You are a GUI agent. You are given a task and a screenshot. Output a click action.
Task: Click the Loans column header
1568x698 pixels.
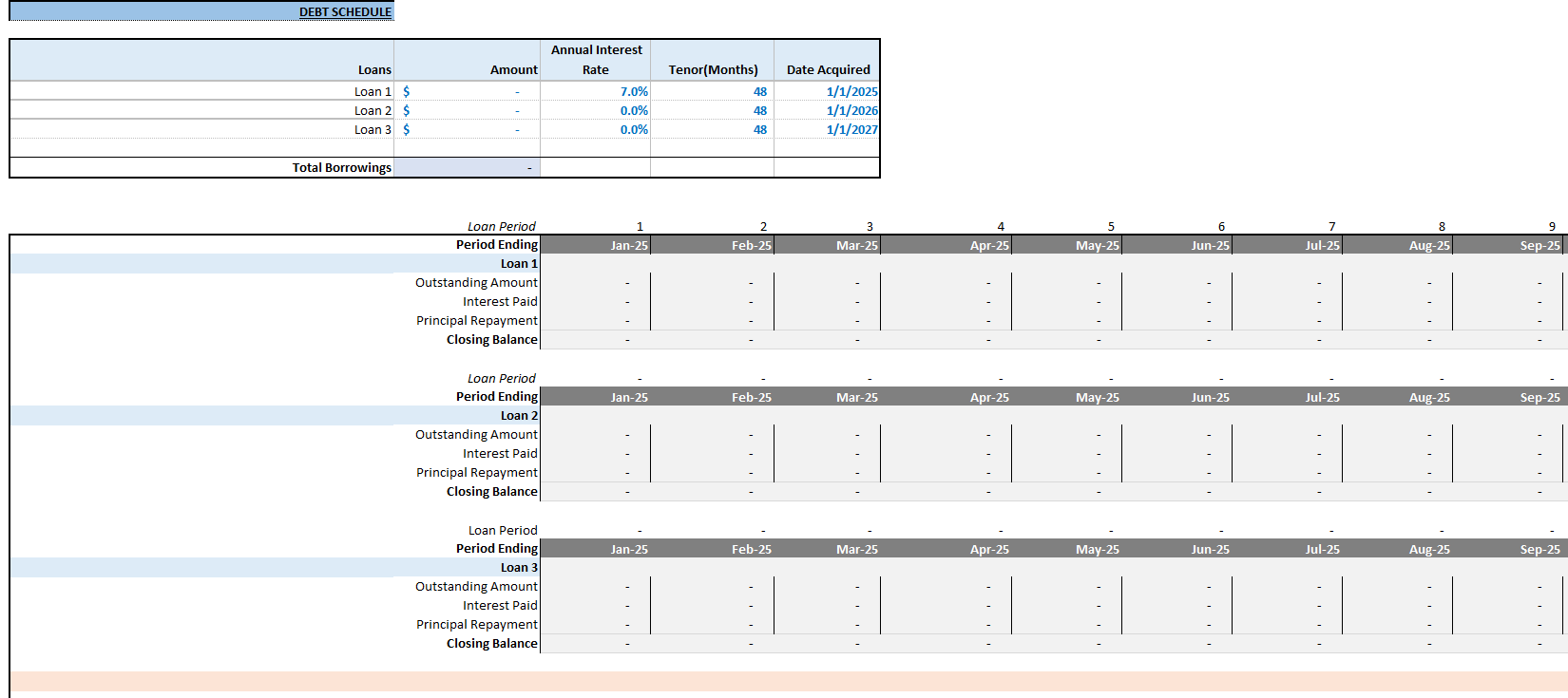coord(201,60)
